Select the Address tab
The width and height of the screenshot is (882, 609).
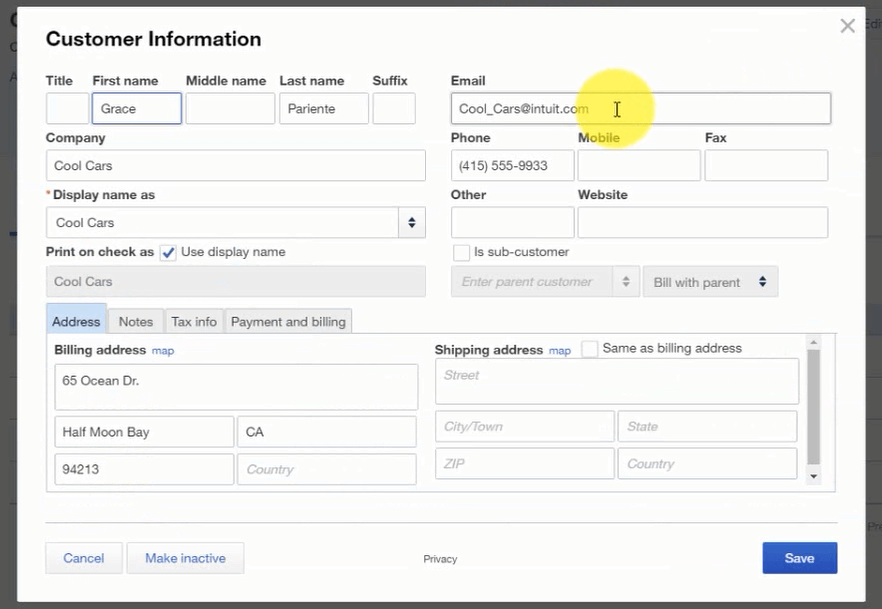tap(75, 321)
